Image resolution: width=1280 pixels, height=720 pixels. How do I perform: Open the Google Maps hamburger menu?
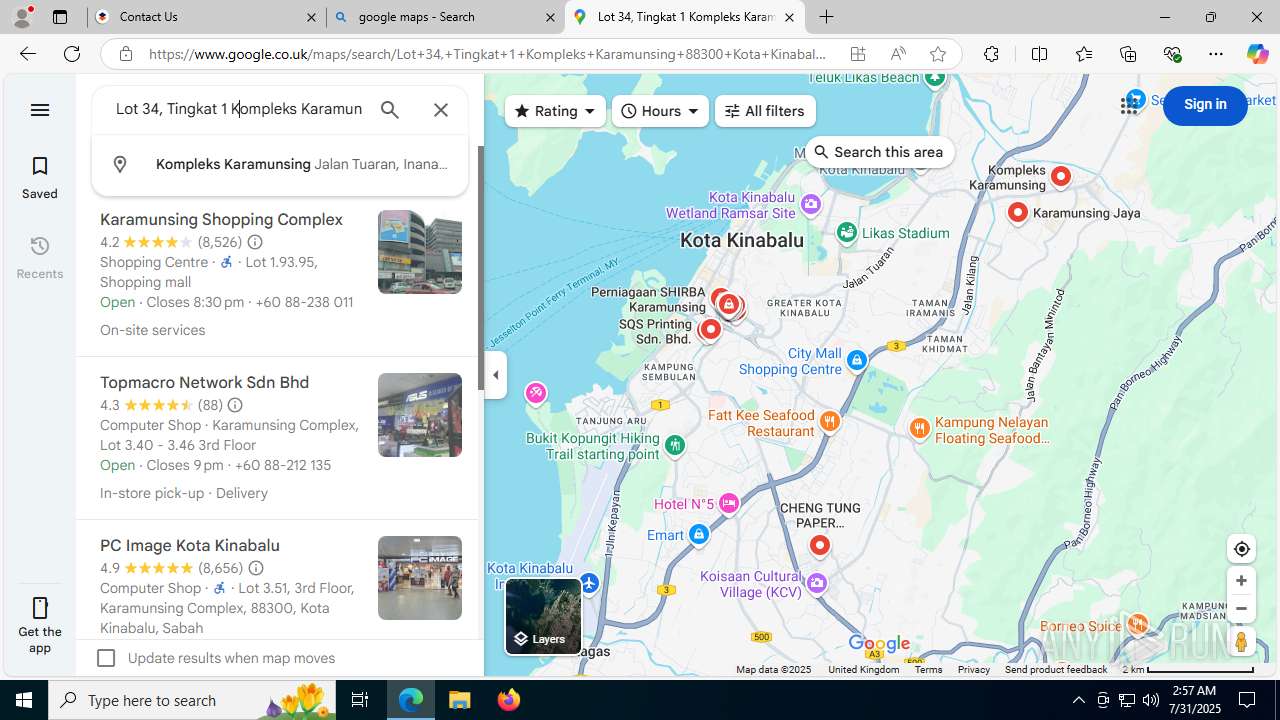40,110
